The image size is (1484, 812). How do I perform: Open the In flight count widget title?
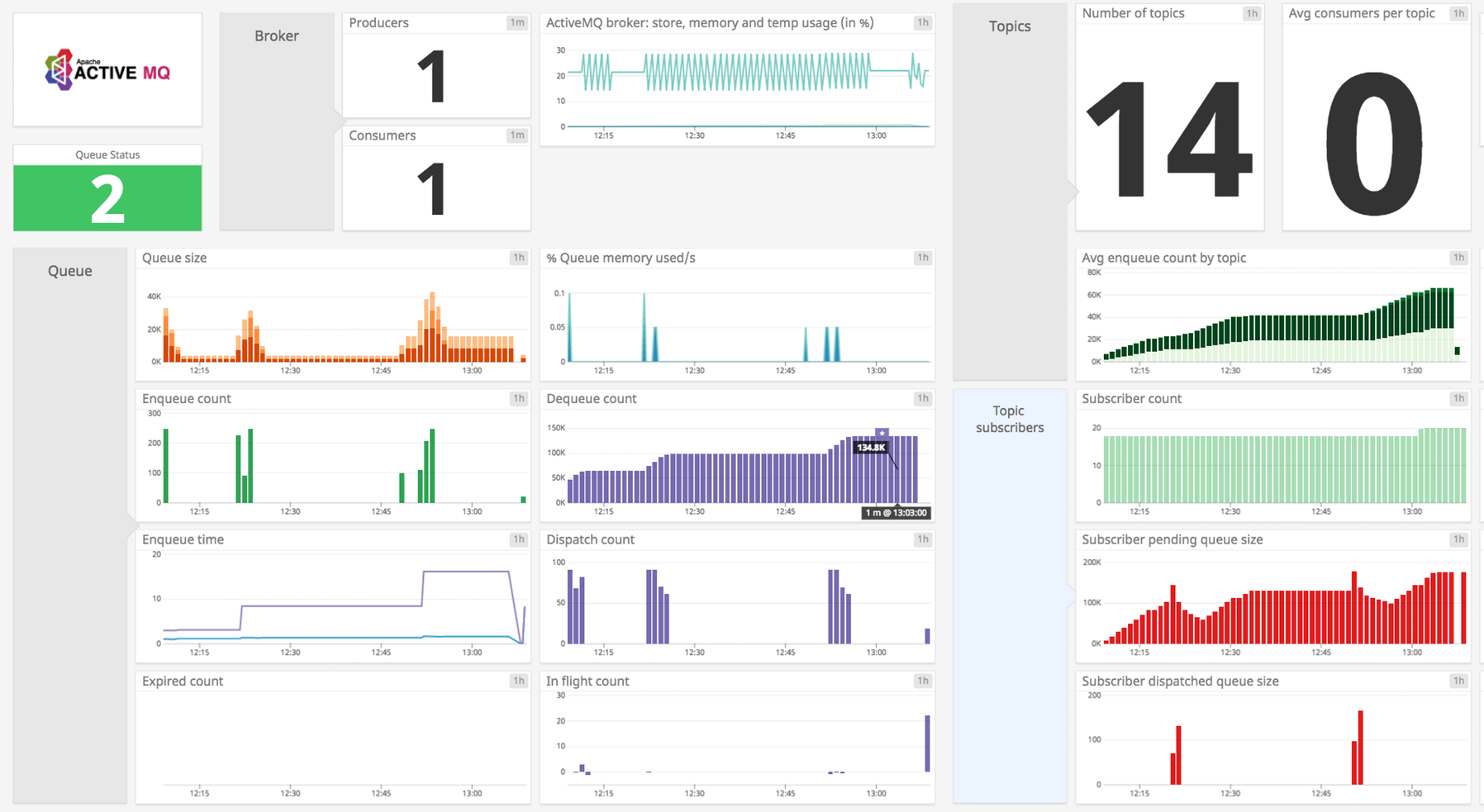[x=587, y=681]
